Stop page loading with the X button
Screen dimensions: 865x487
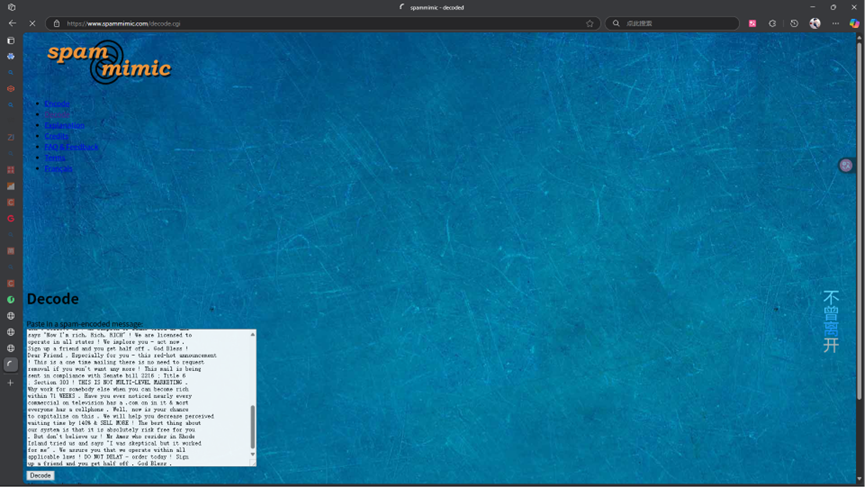point(32,23)
